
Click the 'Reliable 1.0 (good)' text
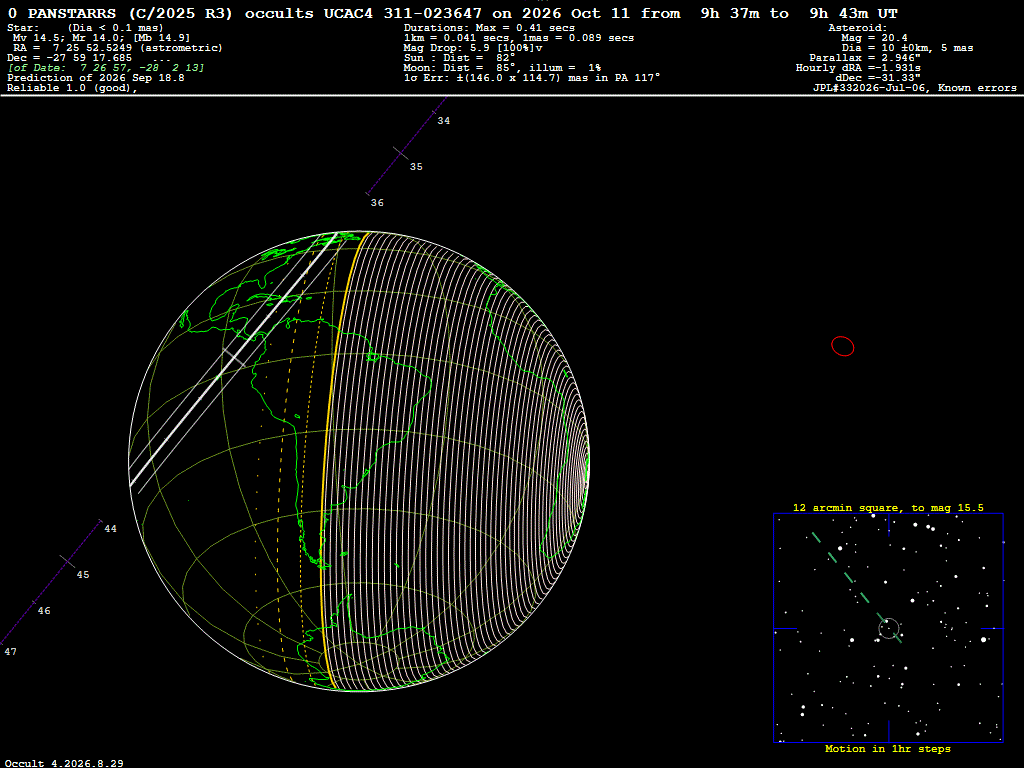click(x=72, y=88)
